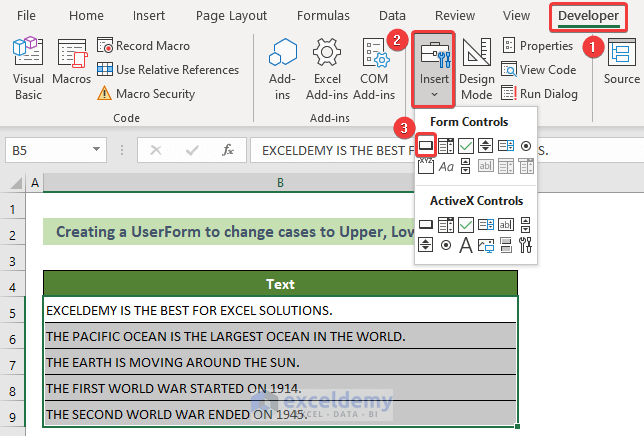Insert a Form Control Check Box
The image size is (644, 436).
pyautogui.click(x=466, y=146)
